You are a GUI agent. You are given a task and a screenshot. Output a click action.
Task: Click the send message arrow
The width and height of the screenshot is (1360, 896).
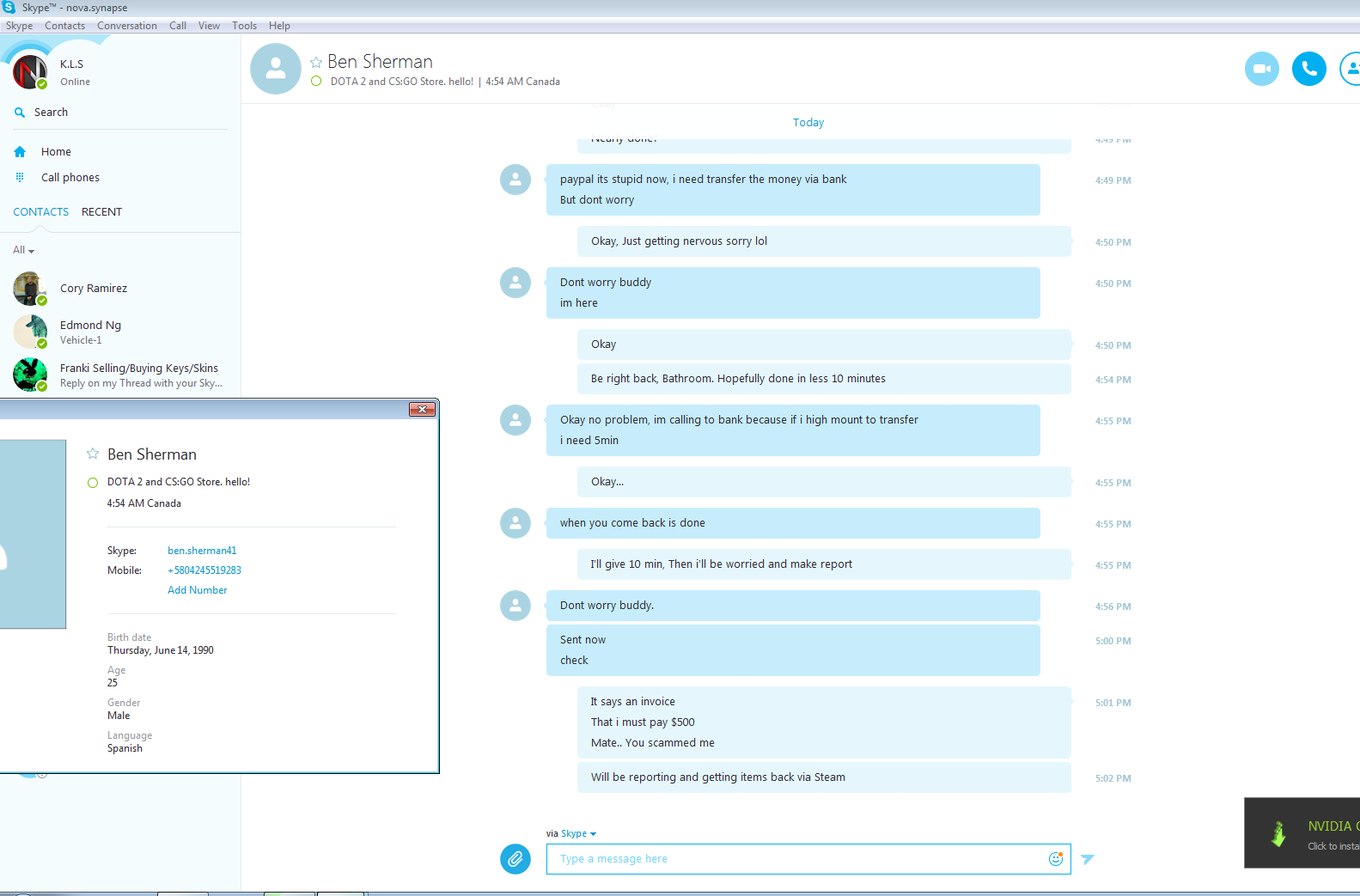[1088, 859]
